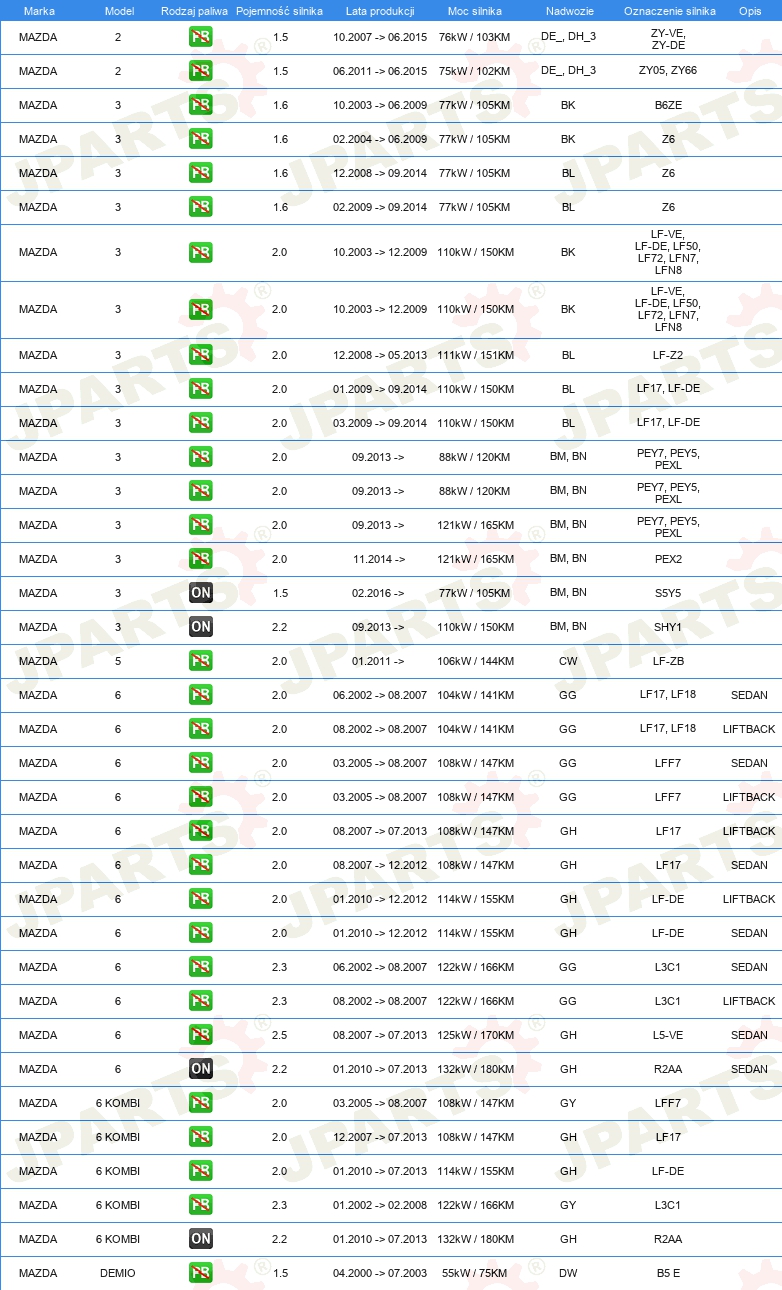Click petrol icon in LF17, LF18 LIFTBACK row
Viewport: 782px width, 1290px height.
point(201,729)
